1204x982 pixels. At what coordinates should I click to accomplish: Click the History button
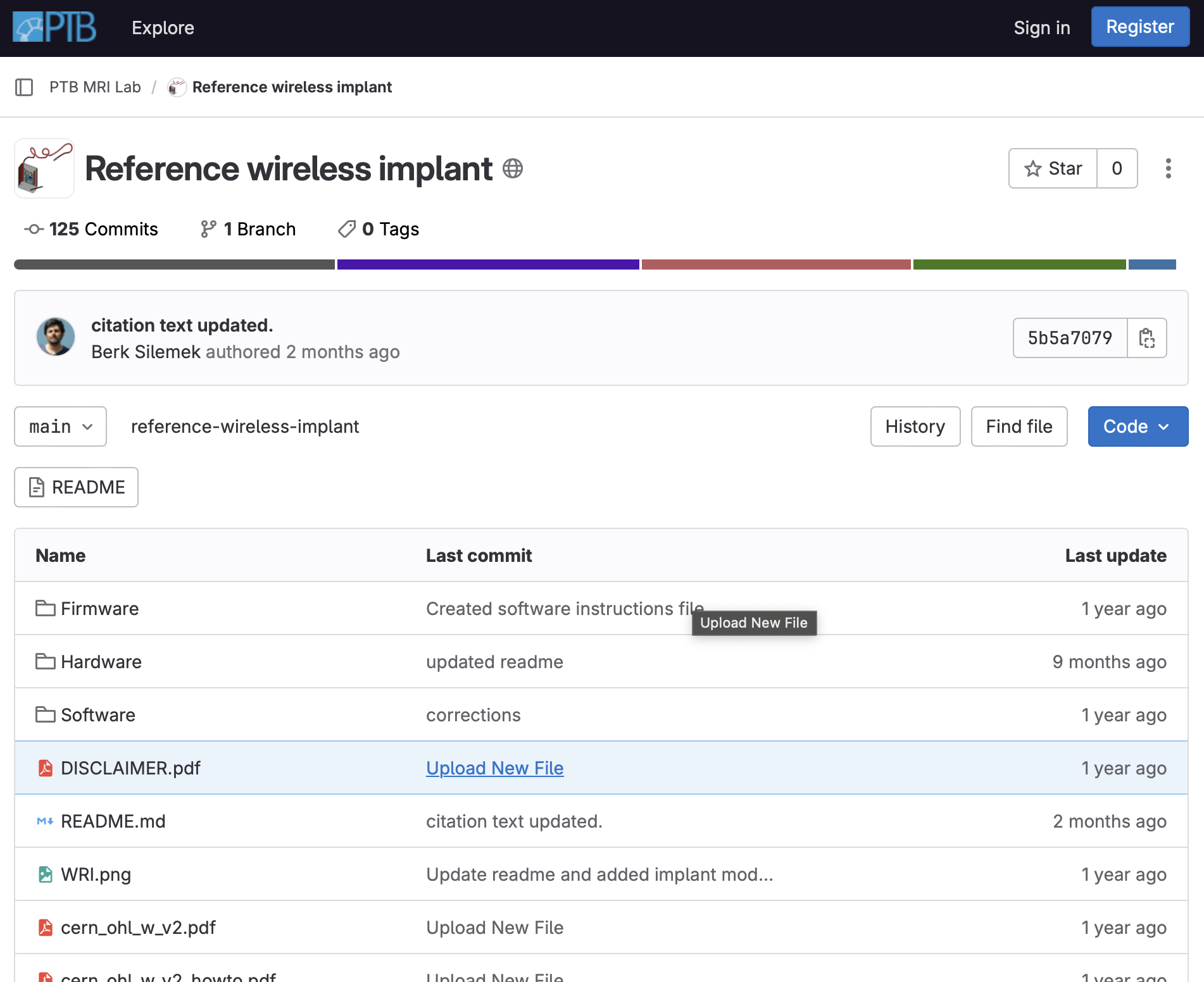point(915,426)
